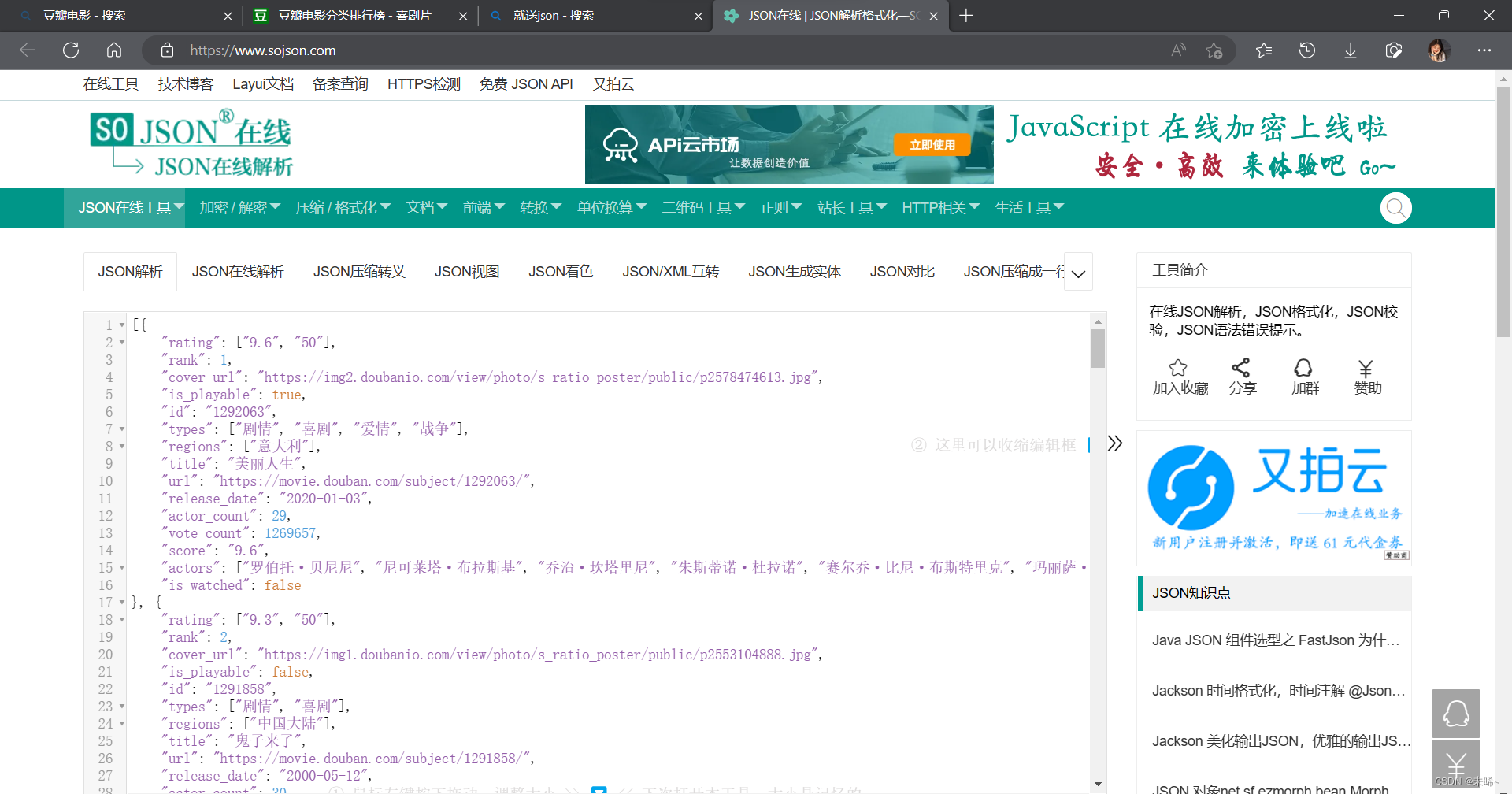The width and height of the screenshot is (1512, 794).
Task: Open browser settings and more menu
Action: 1484,50
